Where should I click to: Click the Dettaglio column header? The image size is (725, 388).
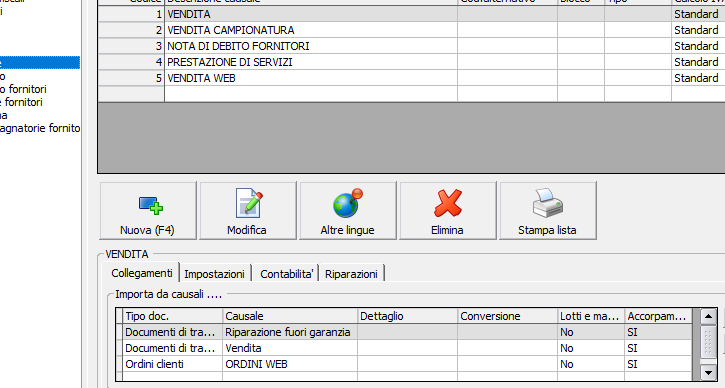pyautogui.click(x=408, y=316)
